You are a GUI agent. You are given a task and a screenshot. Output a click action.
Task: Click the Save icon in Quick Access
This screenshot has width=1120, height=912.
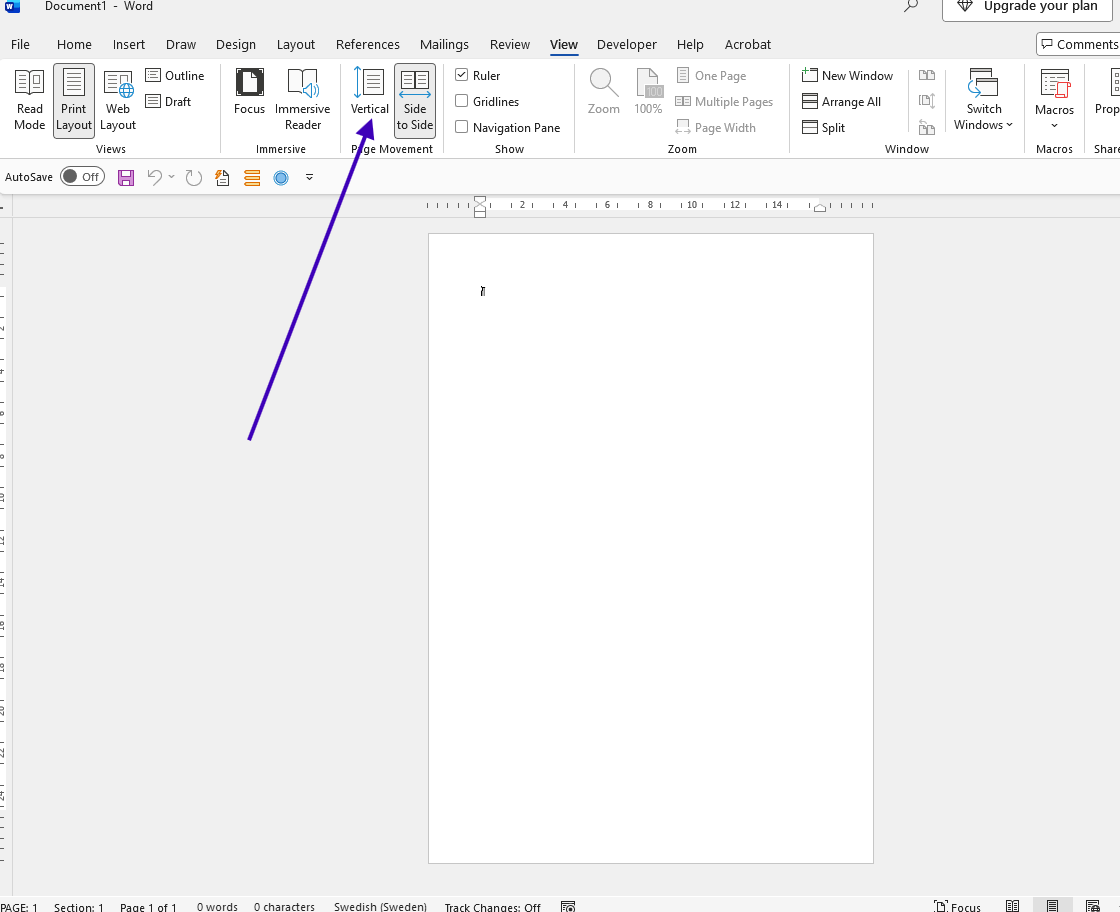point(126,177)
